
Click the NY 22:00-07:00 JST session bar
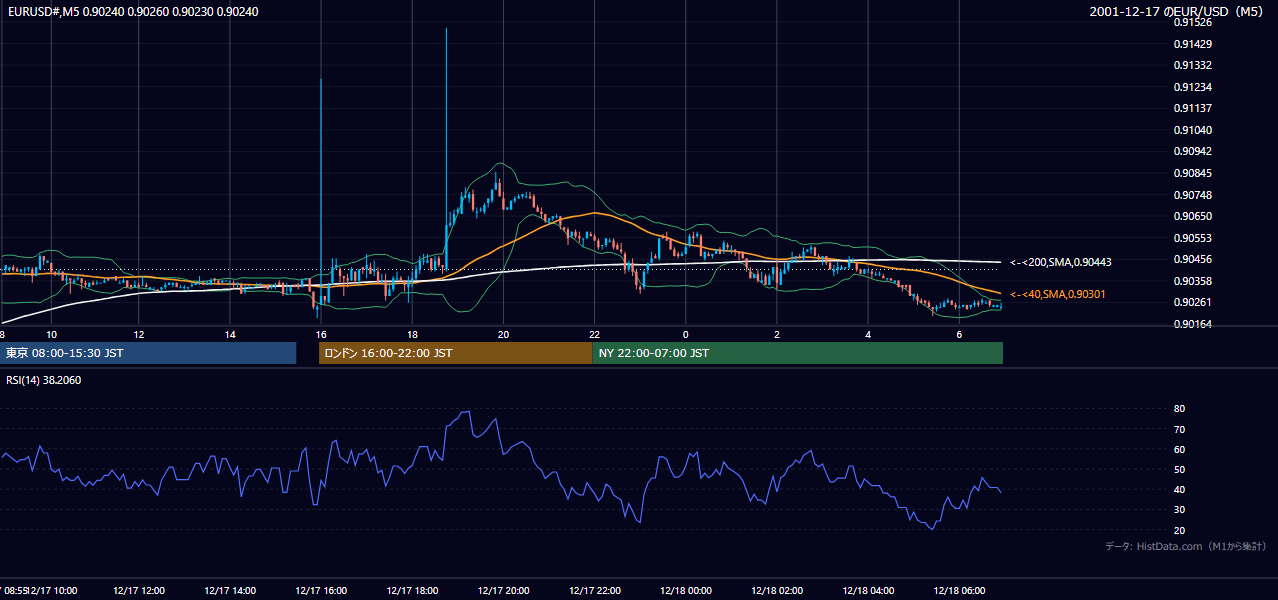(x=798, y=353)
